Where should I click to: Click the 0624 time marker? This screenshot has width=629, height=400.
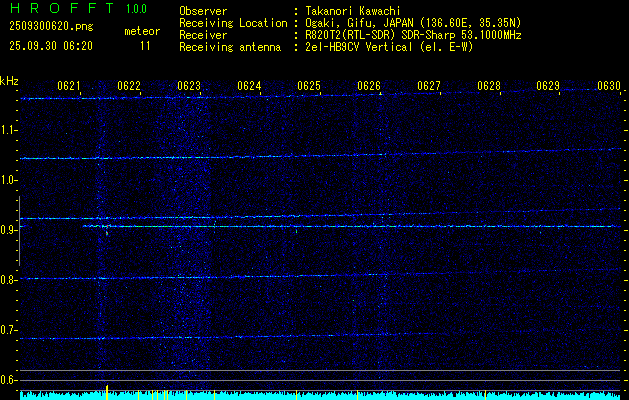249,86
